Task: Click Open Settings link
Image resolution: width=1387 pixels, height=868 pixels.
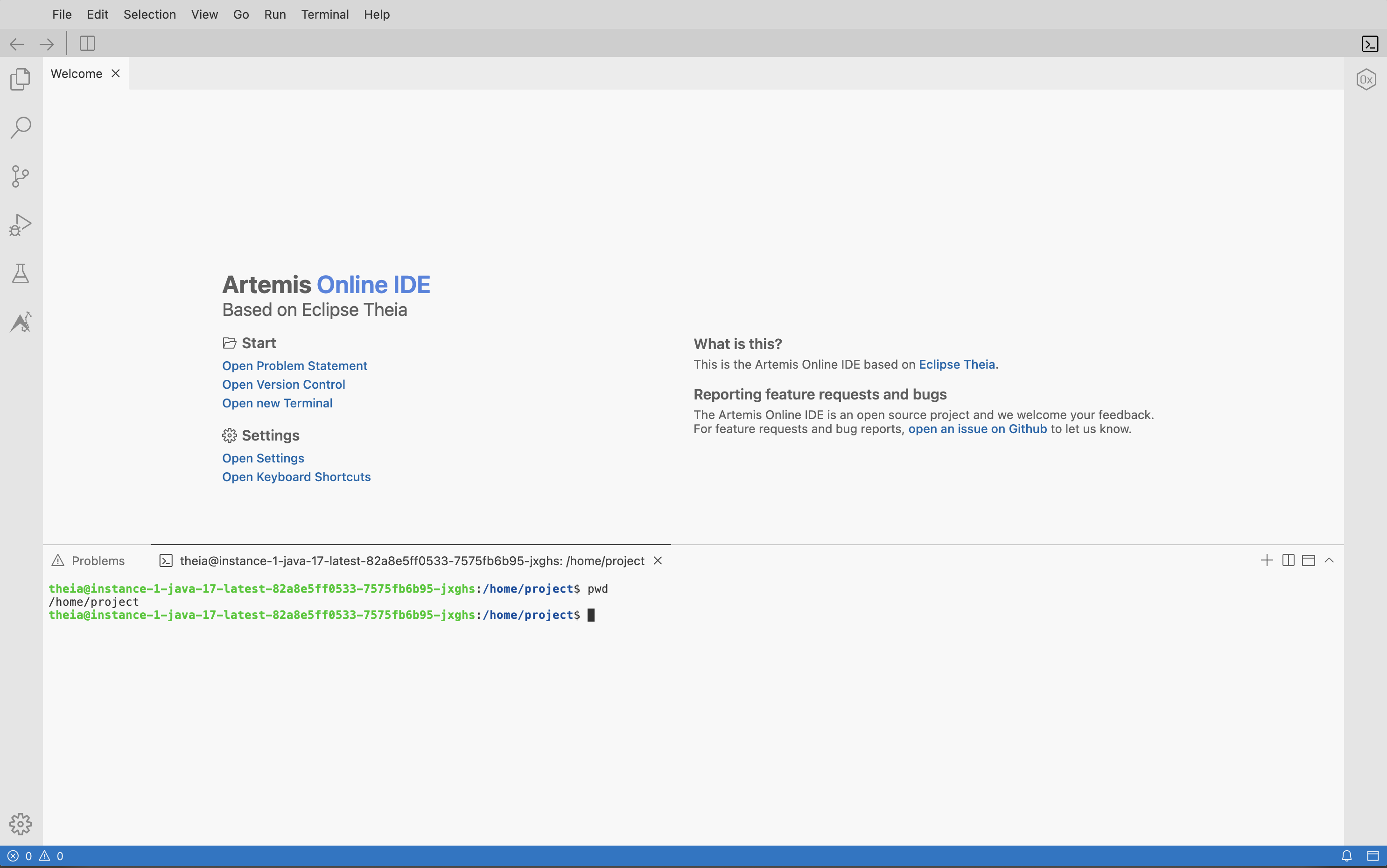Action: tap(263, 458)
